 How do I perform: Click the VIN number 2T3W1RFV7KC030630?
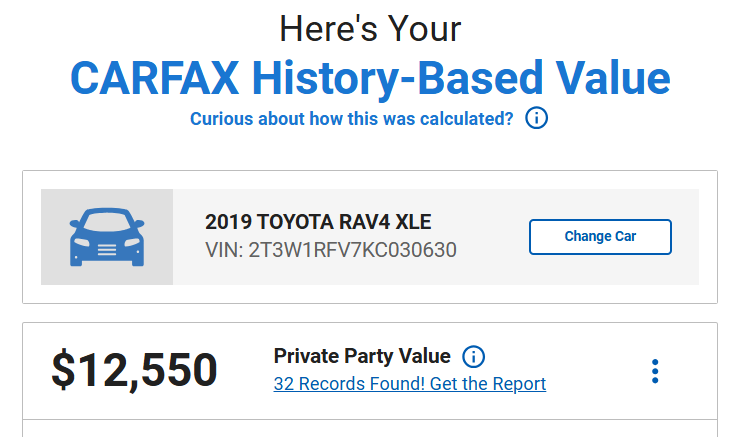[353, 250]
